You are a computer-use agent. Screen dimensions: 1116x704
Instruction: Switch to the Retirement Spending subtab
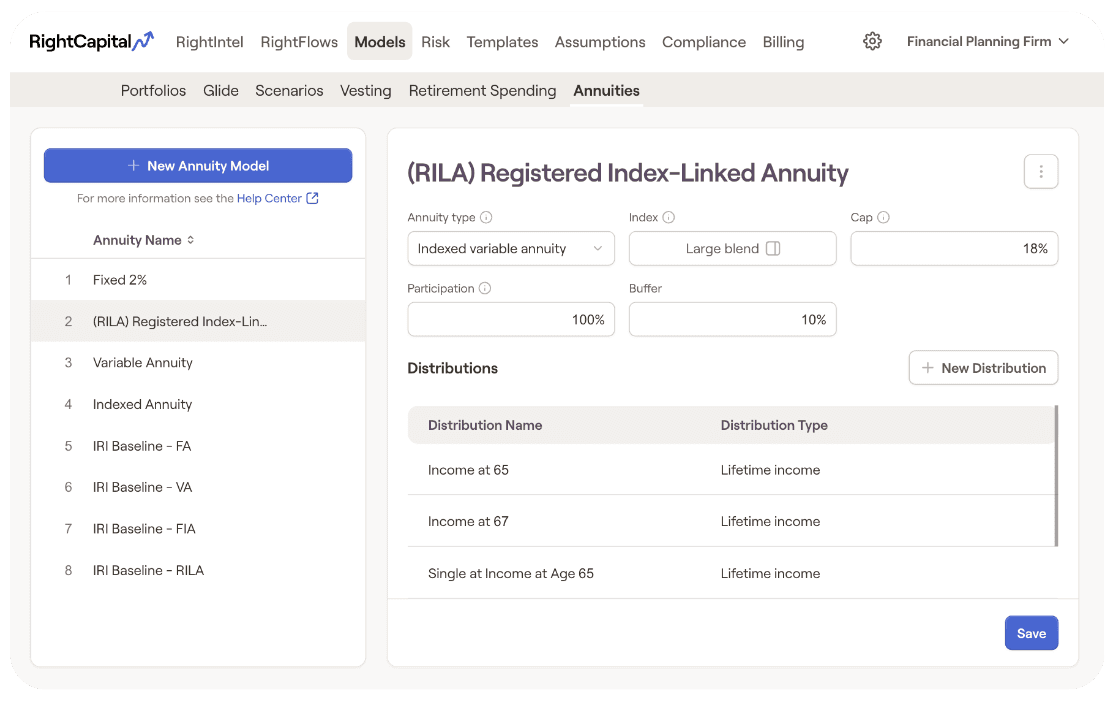[483, 90]
